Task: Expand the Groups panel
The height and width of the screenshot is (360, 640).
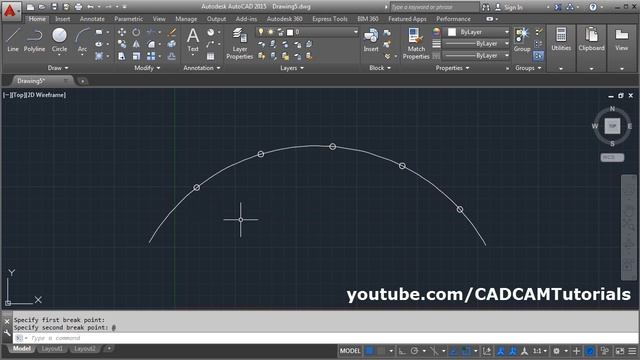Action: (528, 68)
